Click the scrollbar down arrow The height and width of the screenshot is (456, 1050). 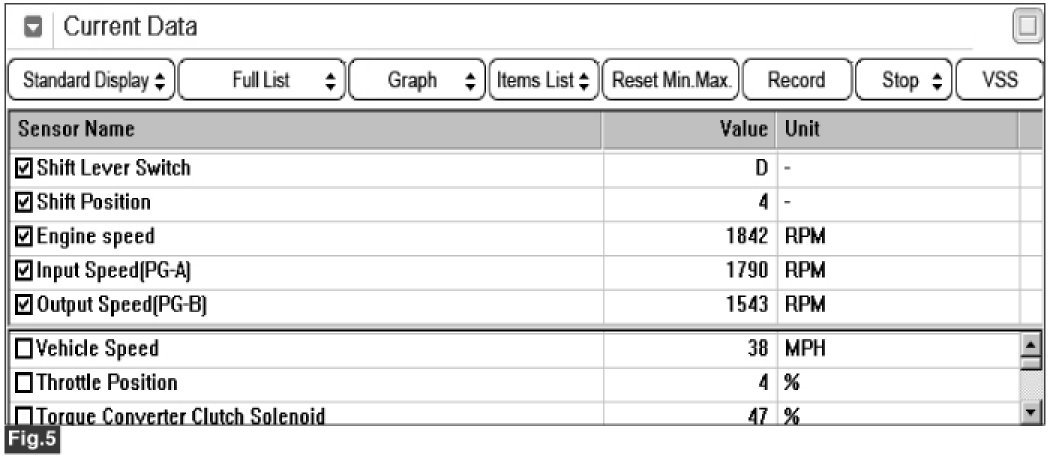[1029, 411]
